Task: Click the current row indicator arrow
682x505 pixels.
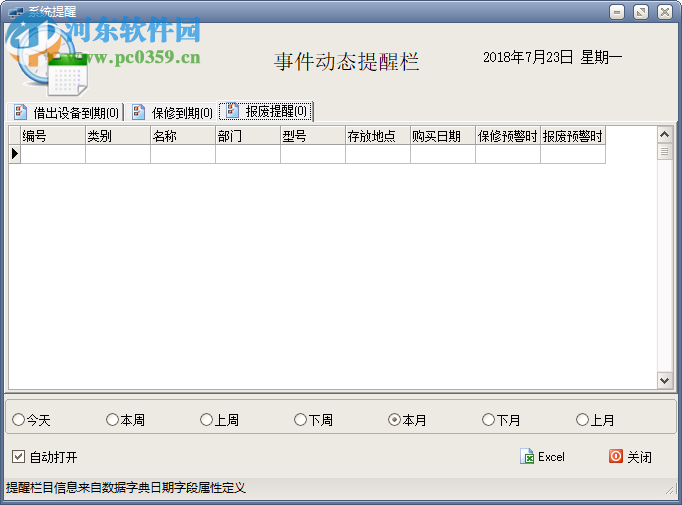Action: (x=15, y=154)
